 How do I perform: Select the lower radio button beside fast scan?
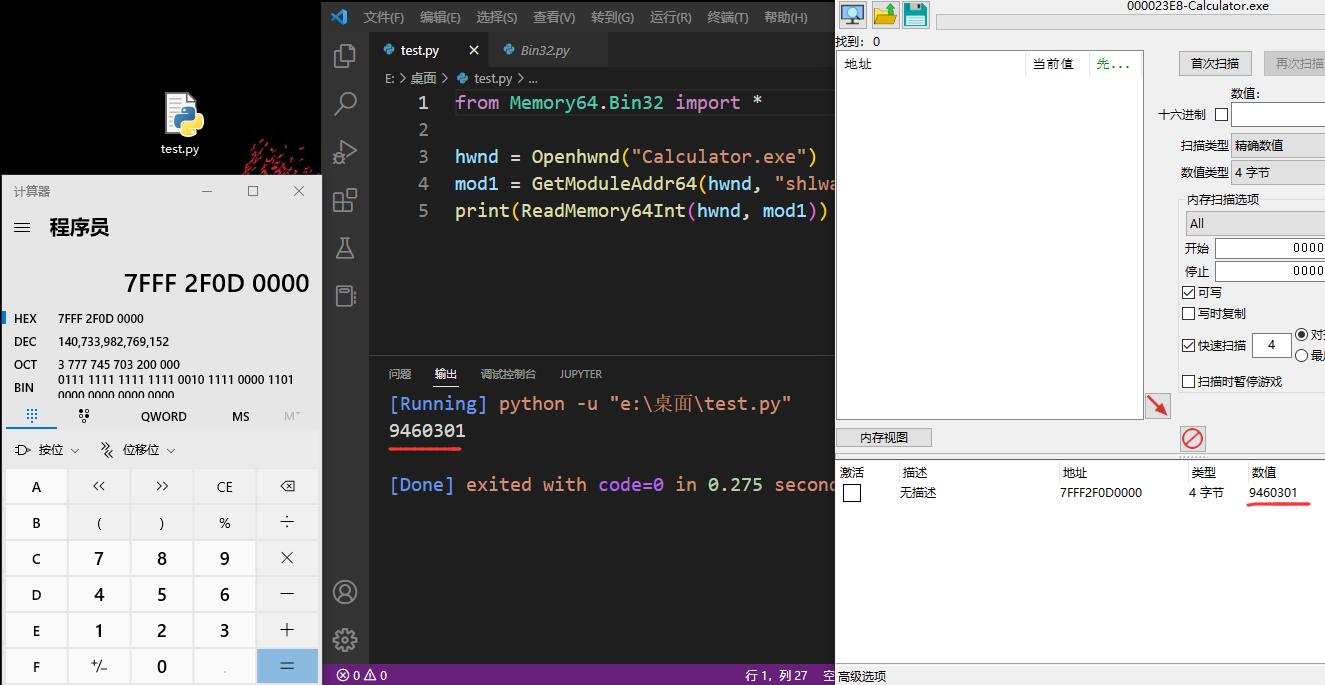[x=1301, y=355]
